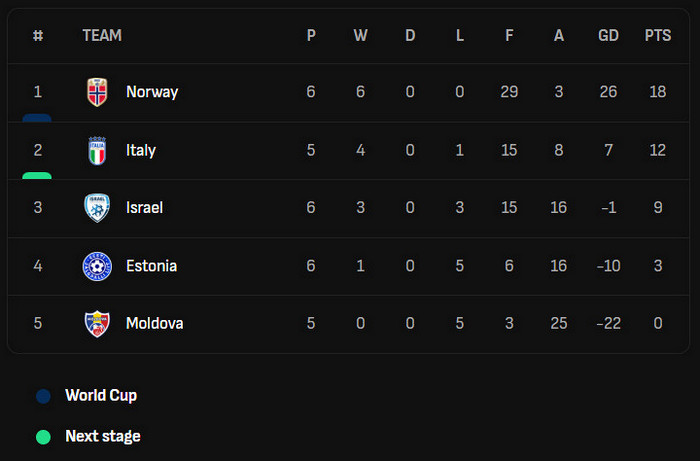Viewport: 700px width, 461px height.
Task: Click the green Next stage legend dot
Action: point(43,437)
